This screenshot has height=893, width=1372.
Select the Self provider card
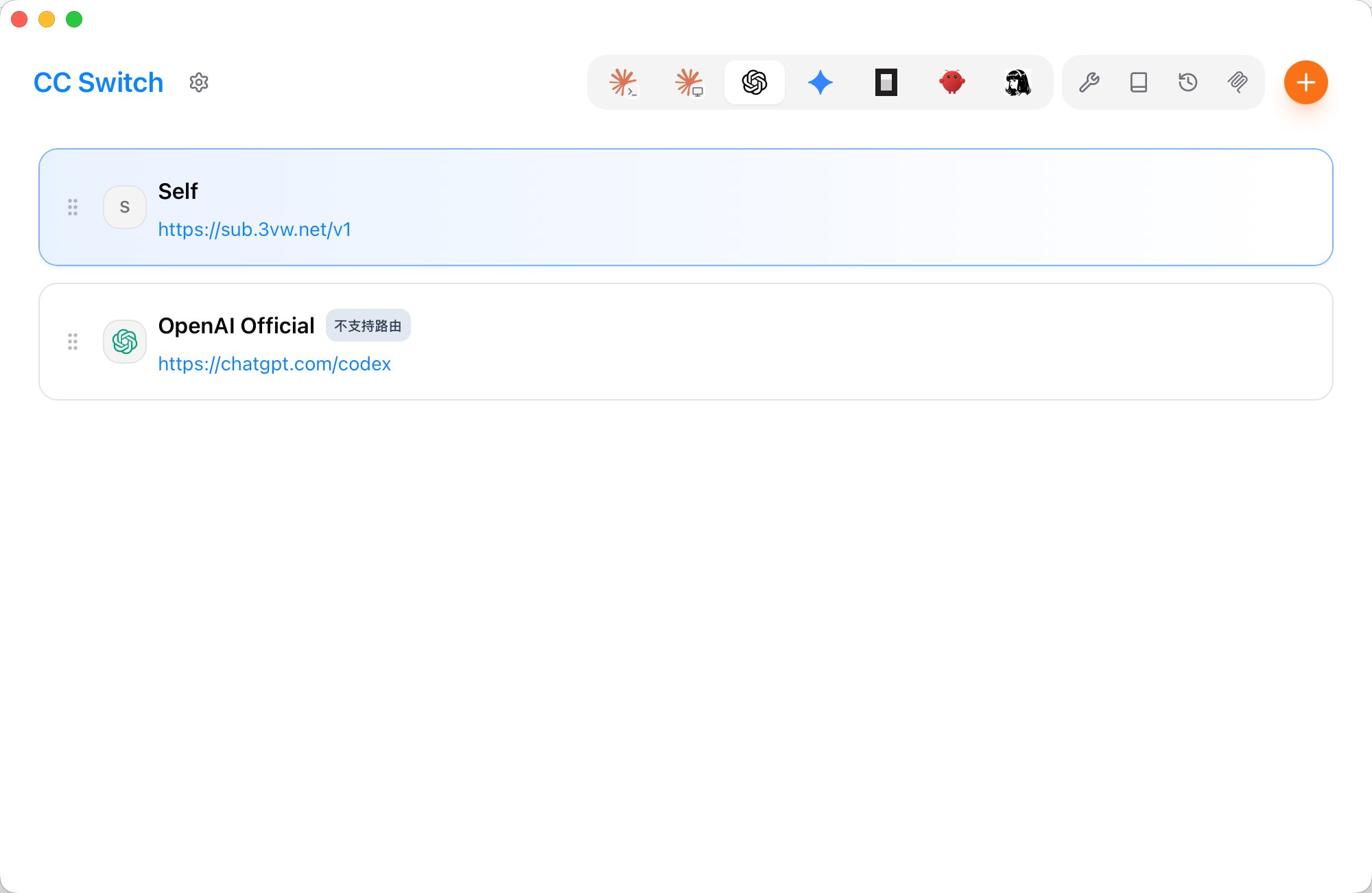point(686,207)
